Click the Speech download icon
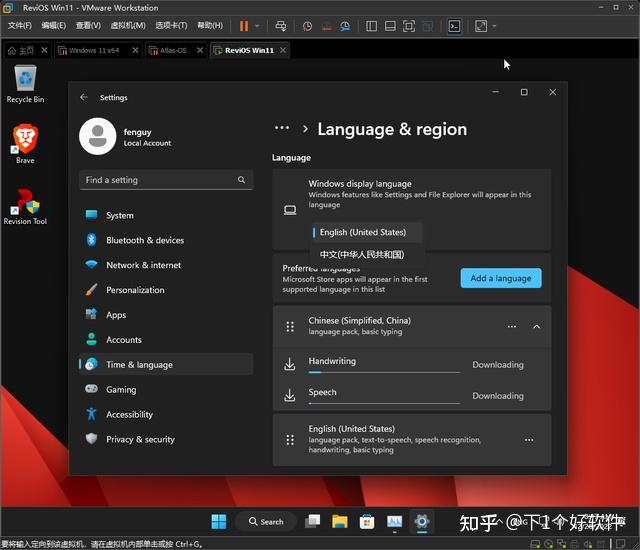The width and height of the screenshot is (640, 550). click(289, 395)
